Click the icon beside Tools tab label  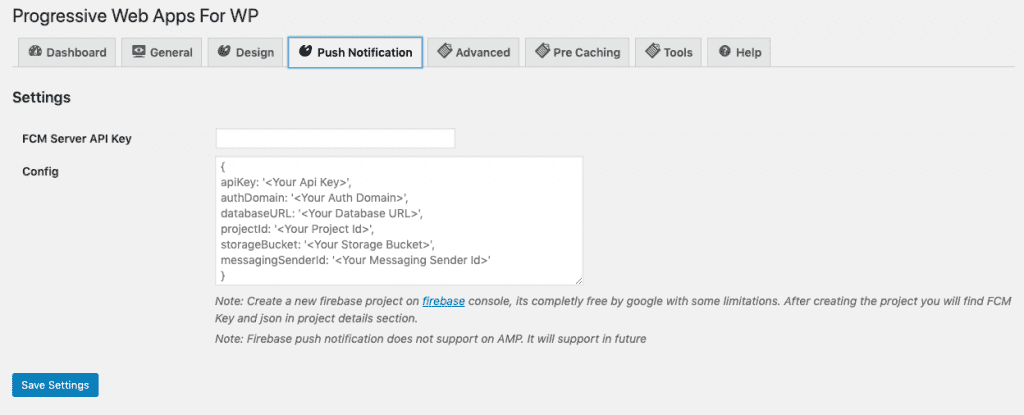[x=652, y=52]
